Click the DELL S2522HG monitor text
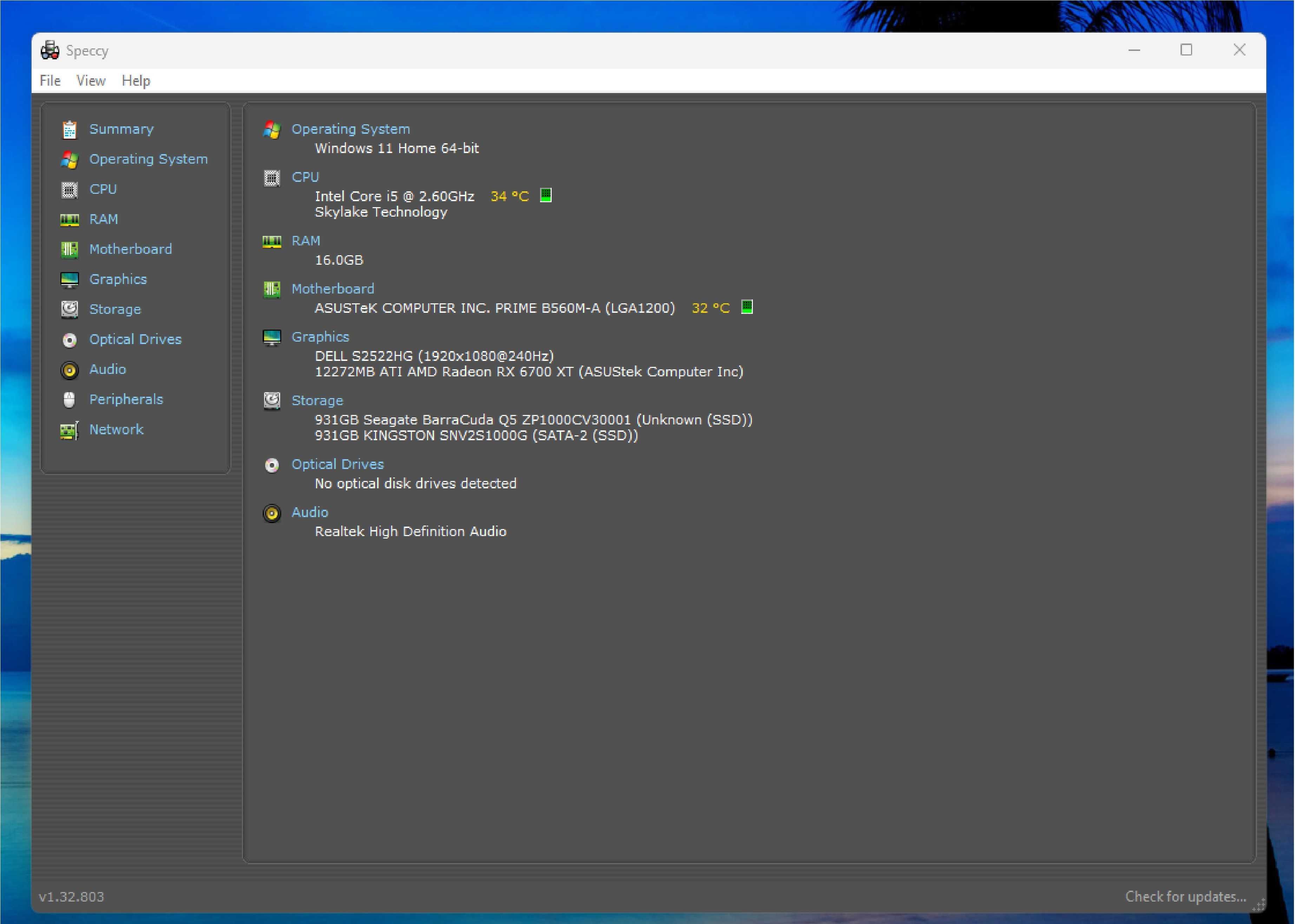Image resolution: width=1295 pixels, height=924 pixels. pos(434,356)
